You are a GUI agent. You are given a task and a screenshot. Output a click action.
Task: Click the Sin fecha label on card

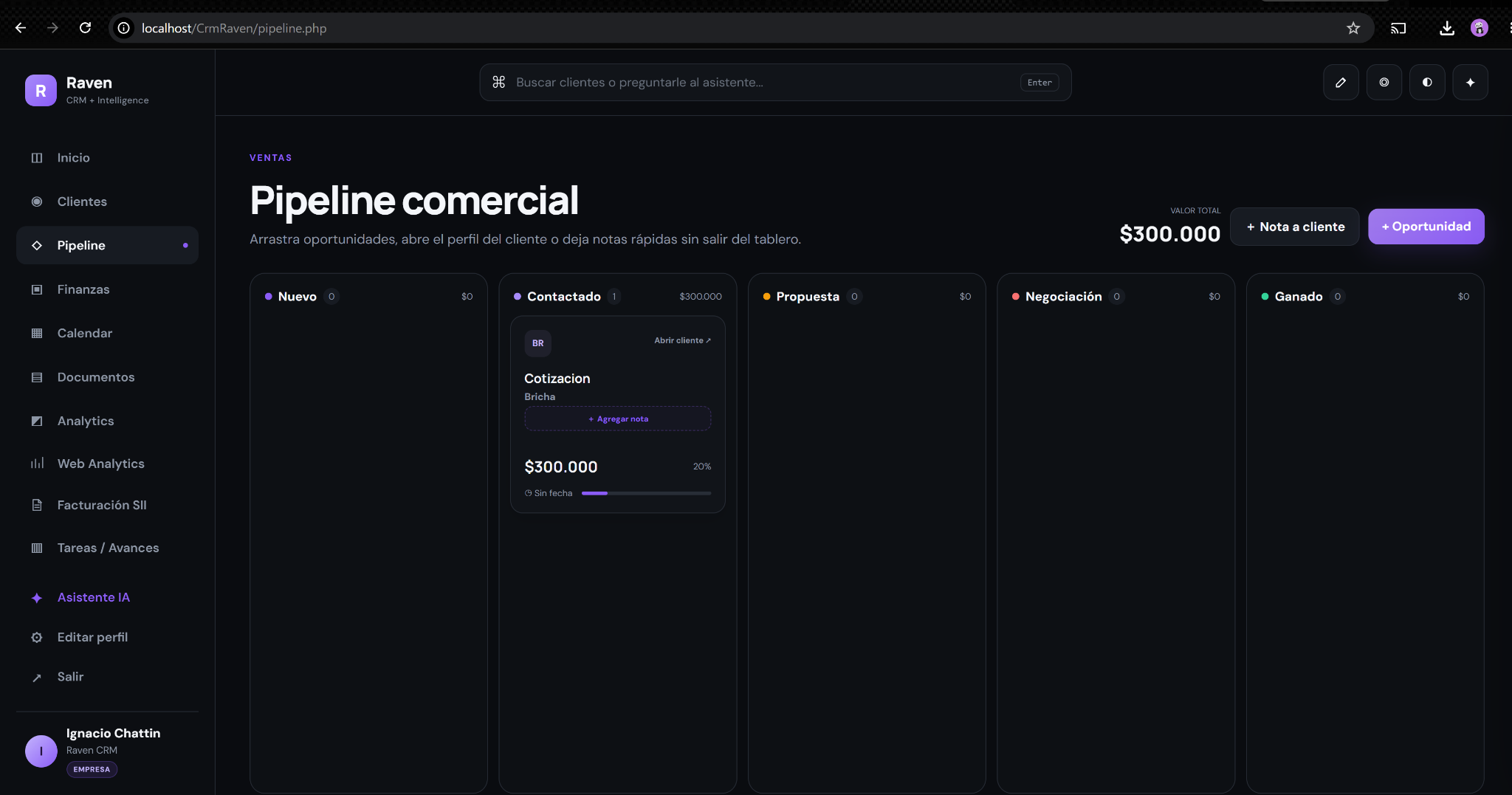[549, 493]
